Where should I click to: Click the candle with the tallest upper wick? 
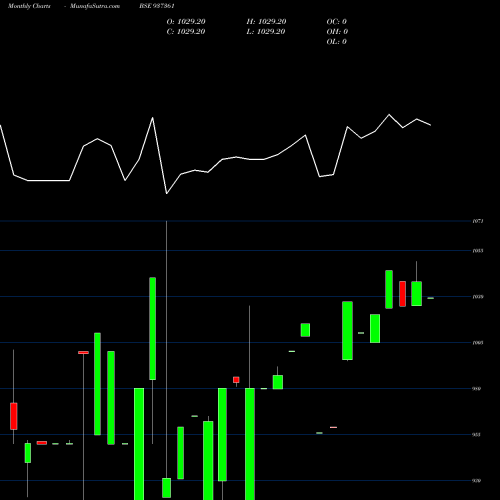[x=167, y=488]
